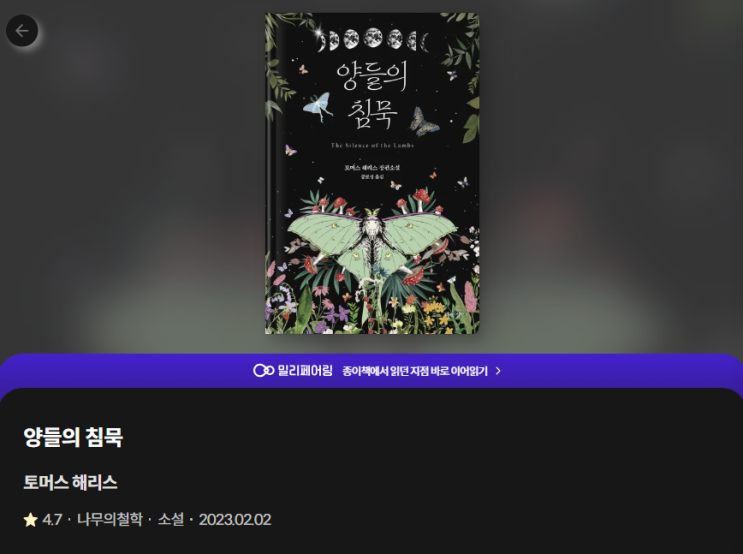Click the 밀리페어링 linked-rings logo icon

(x=263, y=371)
